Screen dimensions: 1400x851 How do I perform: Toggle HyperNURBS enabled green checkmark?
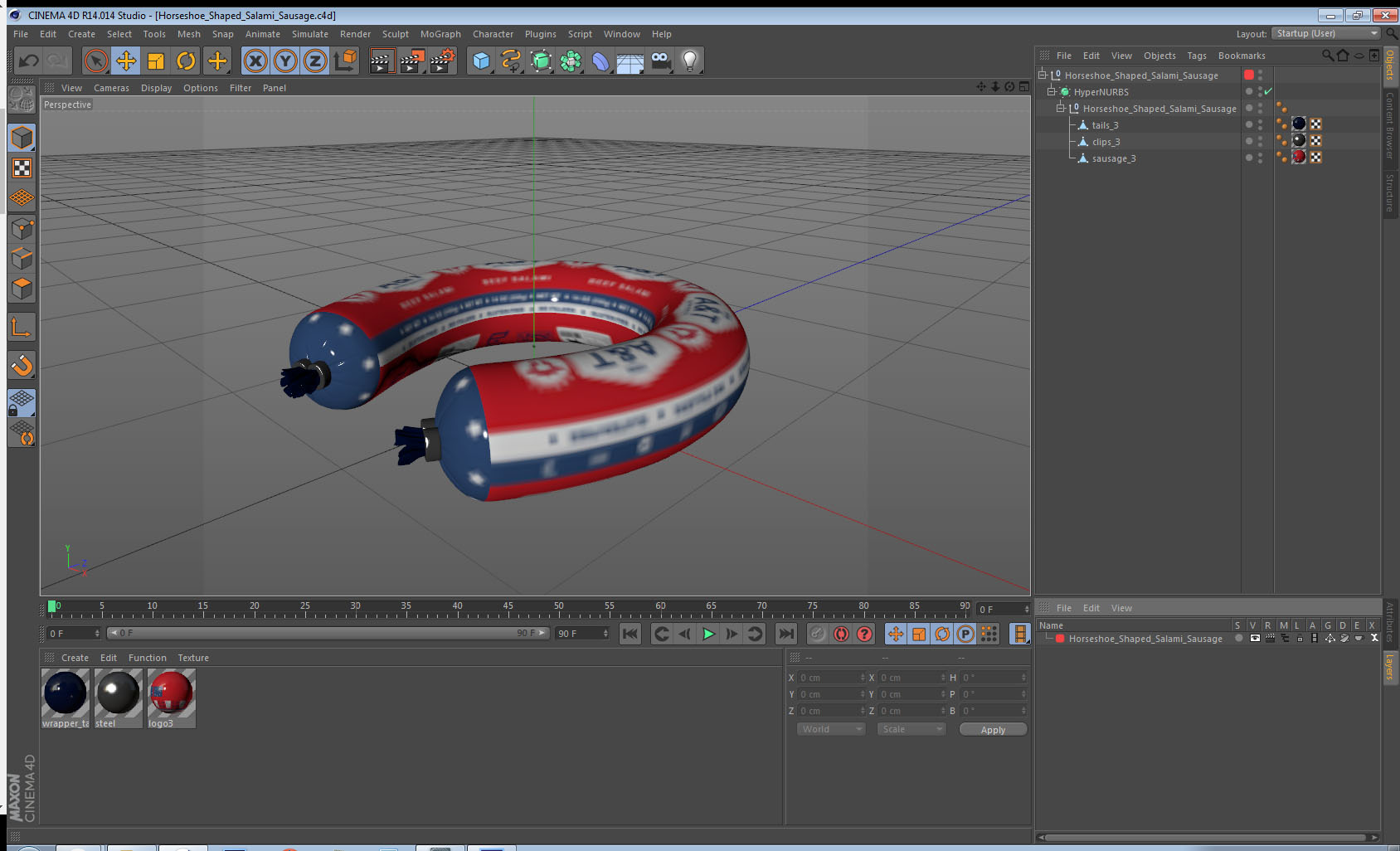[x=1268, y=91]
